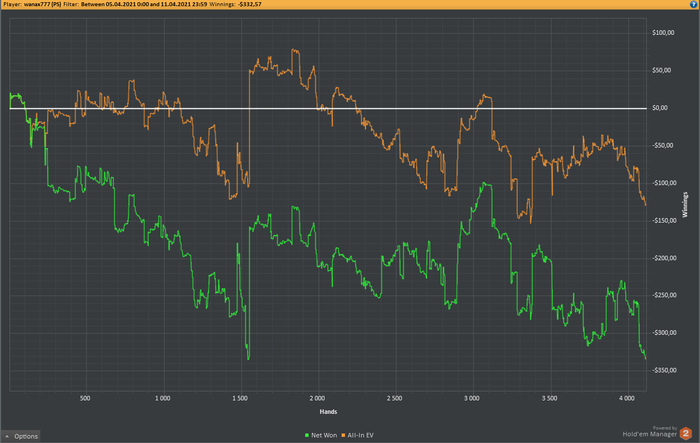
Task: Click the Powered by text near logo
Action: click(x=665, y=428)
